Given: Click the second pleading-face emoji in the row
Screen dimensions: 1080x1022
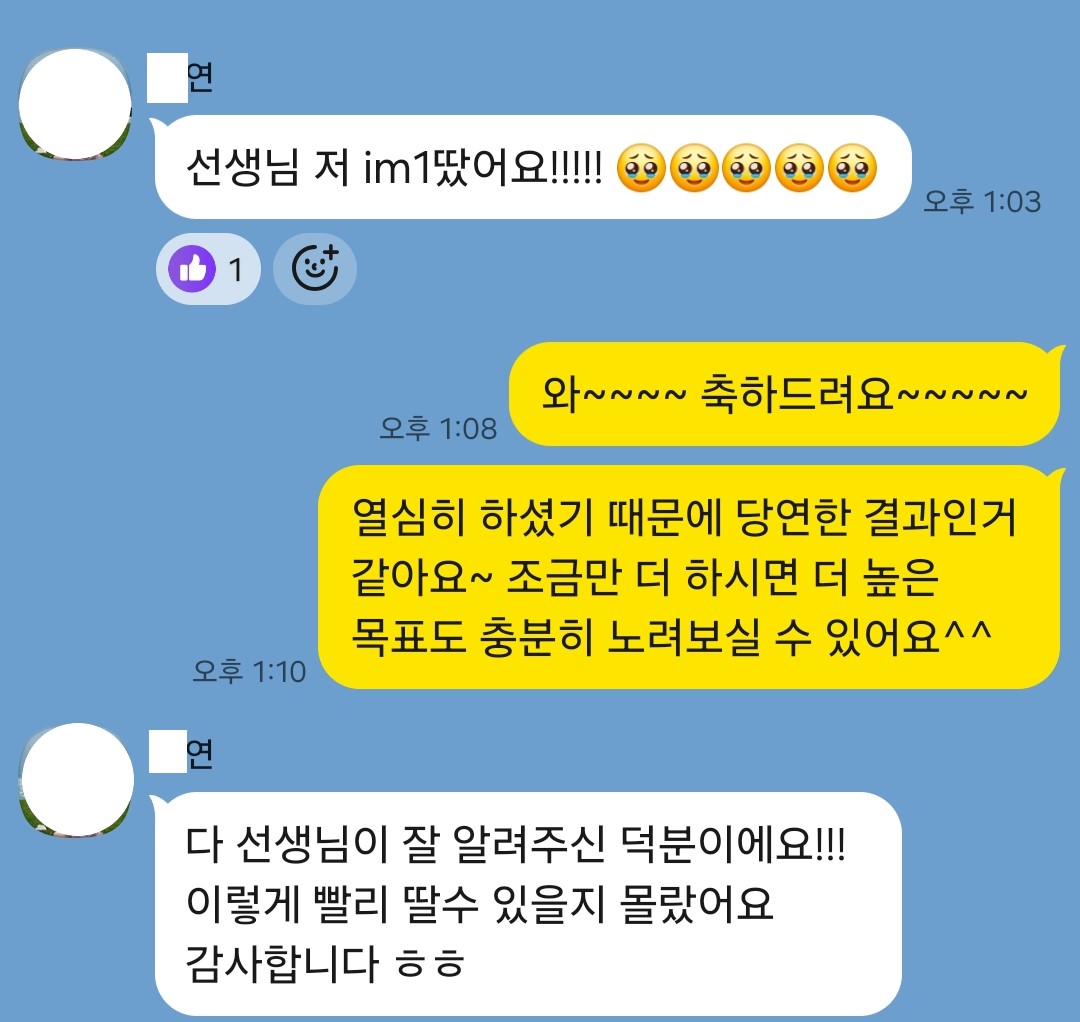Looking at the screenshot, I should click(694, 168).
